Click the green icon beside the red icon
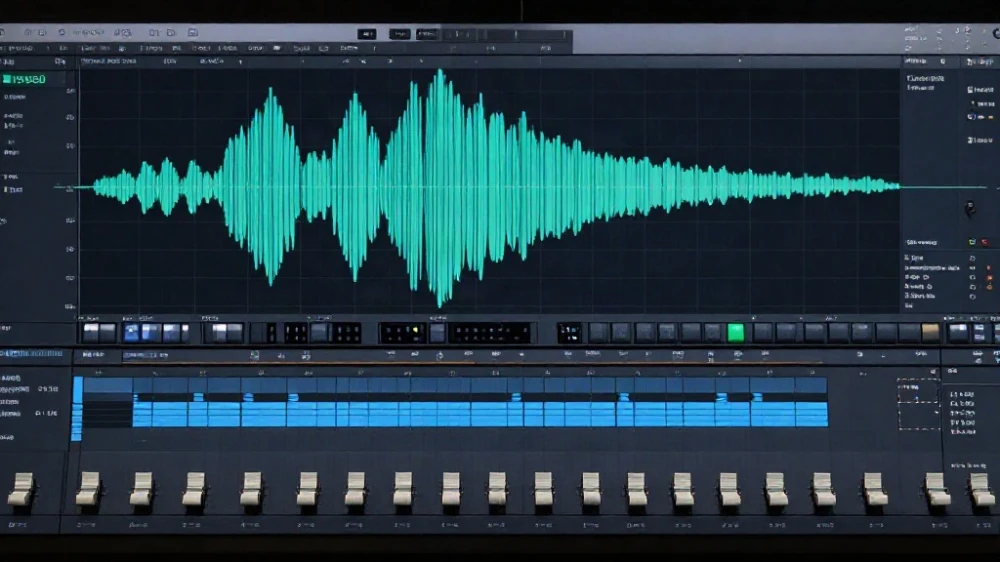1000x562 pixels. 972,242
